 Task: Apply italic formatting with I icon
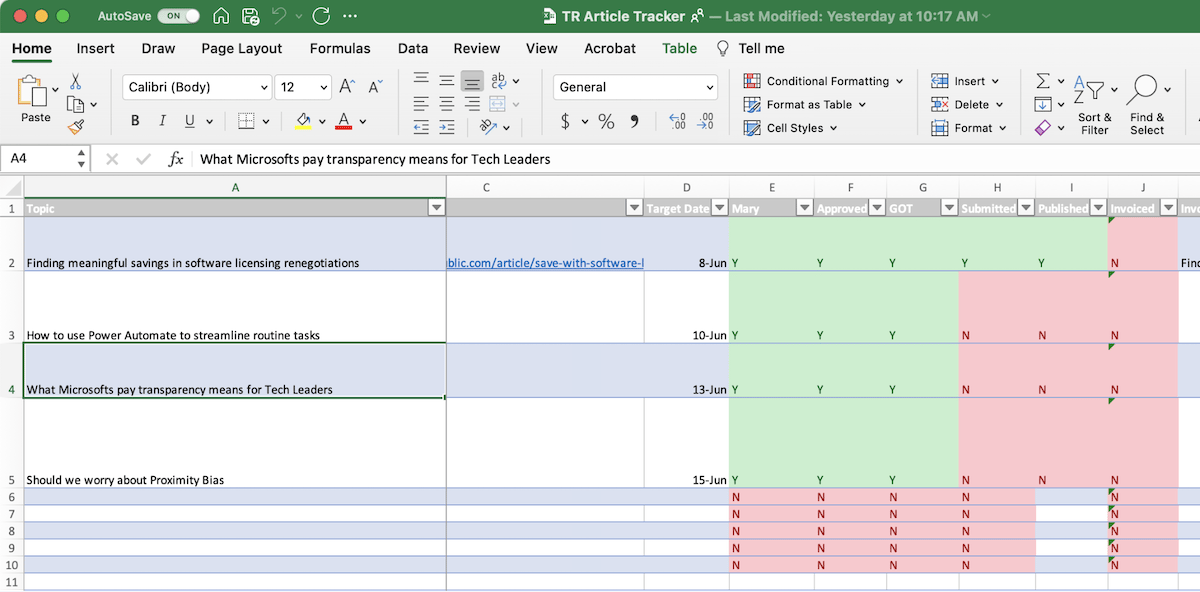click(162, 121)
